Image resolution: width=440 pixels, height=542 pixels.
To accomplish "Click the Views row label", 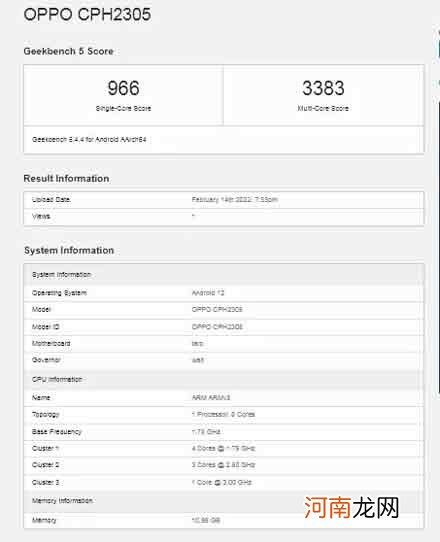I will 41,216.
